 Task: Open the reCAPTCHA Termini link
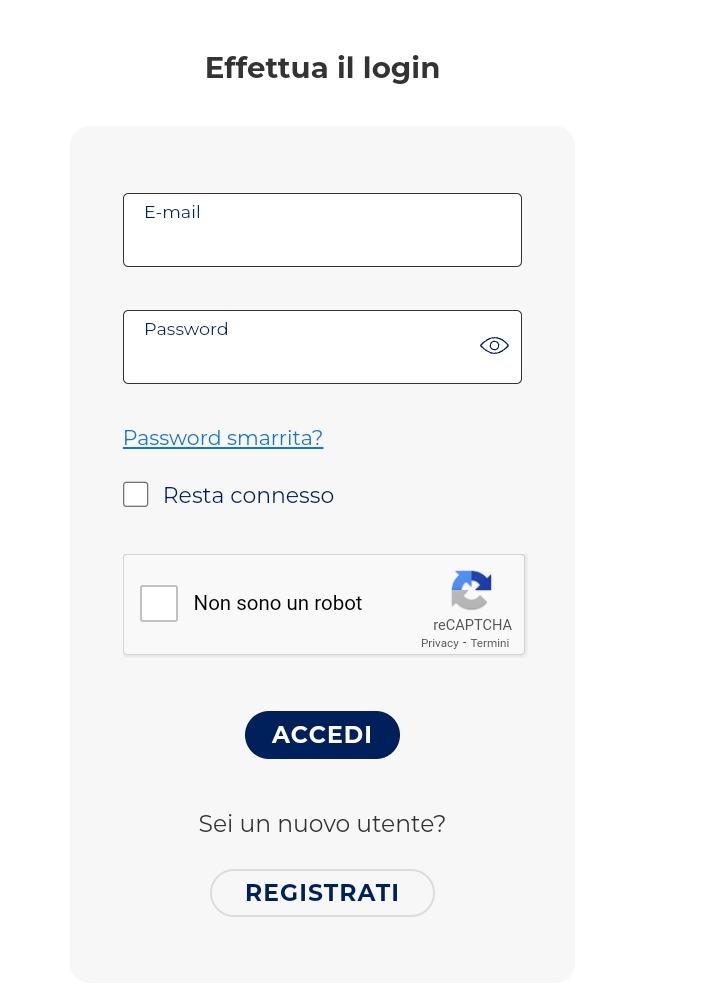point(490,643)
